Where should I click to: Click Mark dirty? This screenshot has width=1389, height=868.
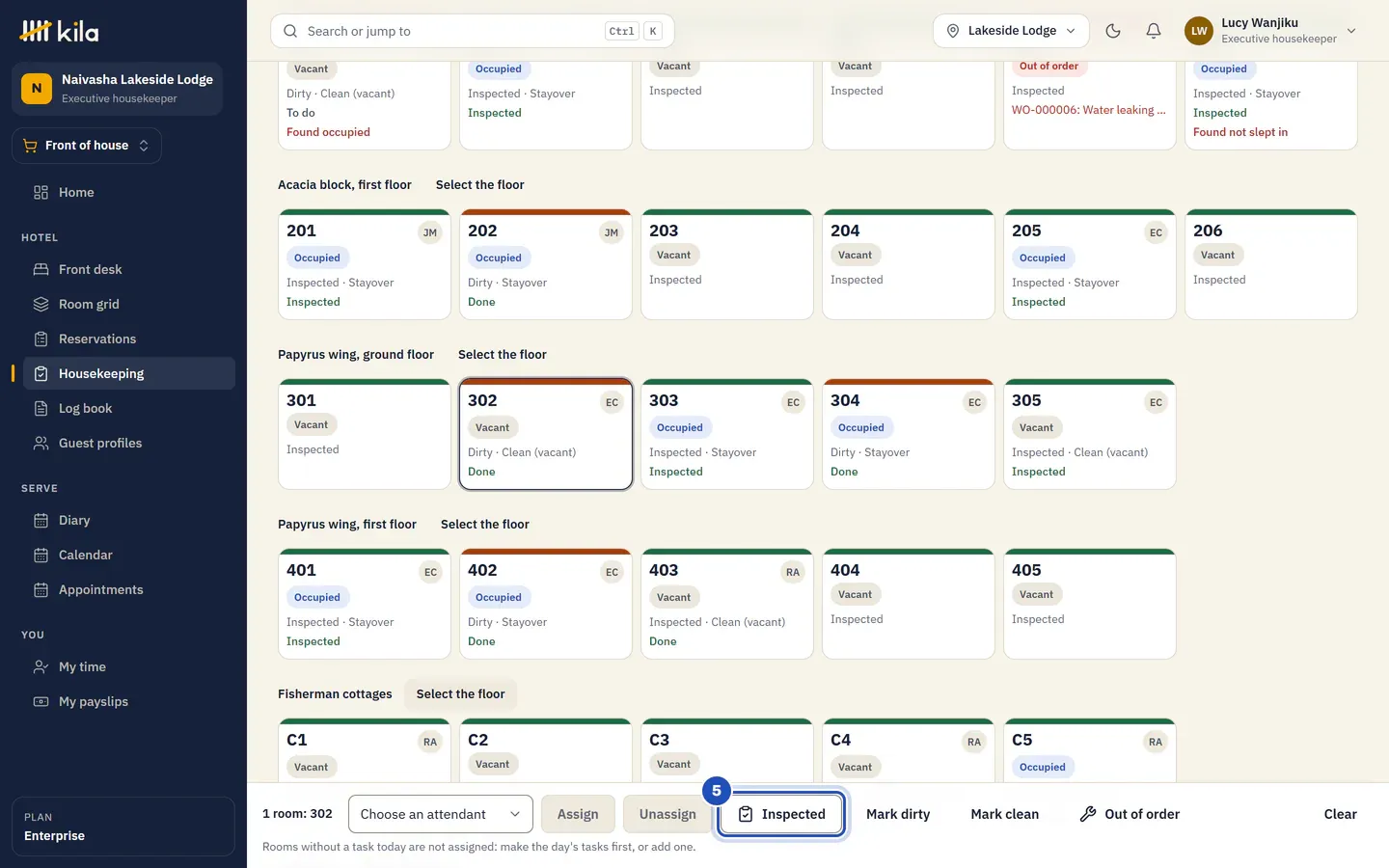coord(898,814)
